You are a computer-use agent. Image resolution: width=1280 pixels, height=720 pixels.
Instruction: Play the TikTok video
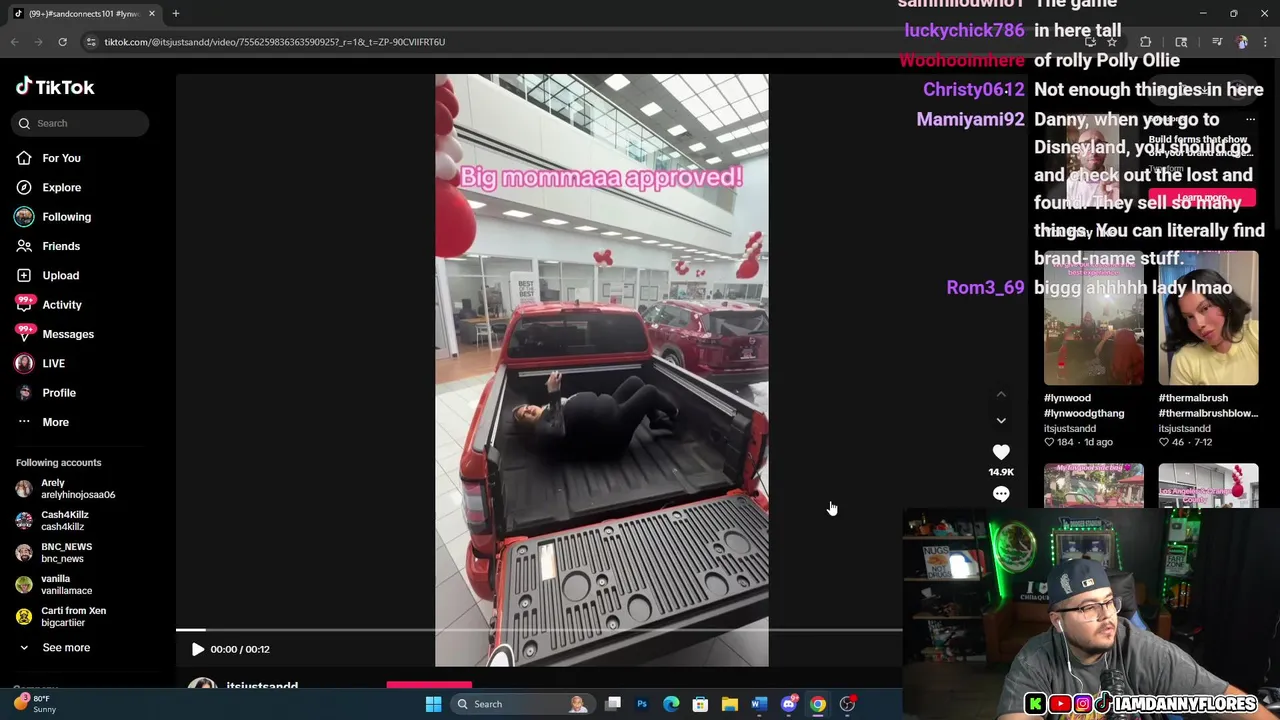197,649
